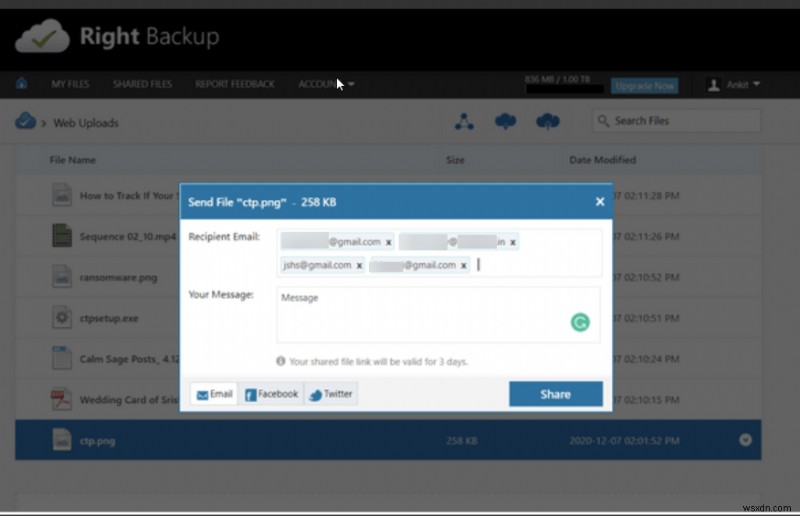Sort by the Size column header
The height and width of the screenshot is (516, 800).
point(455,160)
